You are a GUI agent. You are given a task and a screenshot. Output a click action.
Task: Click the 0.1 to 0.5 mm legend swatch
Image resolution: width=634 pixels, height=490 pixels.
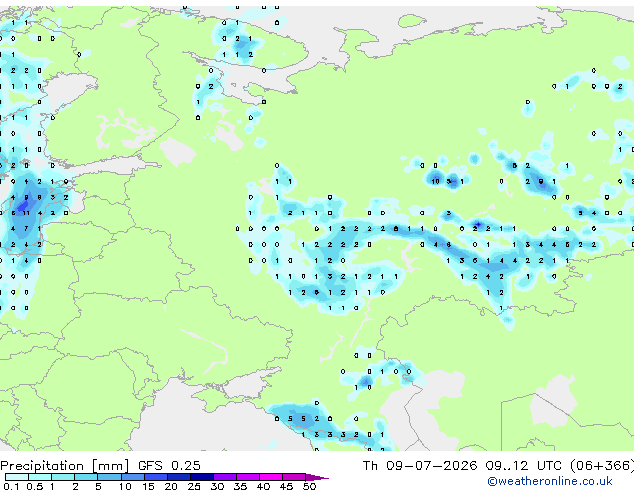point(17,477)
